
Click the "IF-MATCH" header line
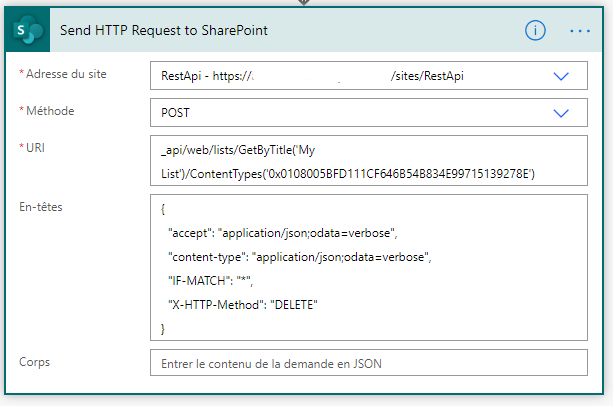click(210, 281)
